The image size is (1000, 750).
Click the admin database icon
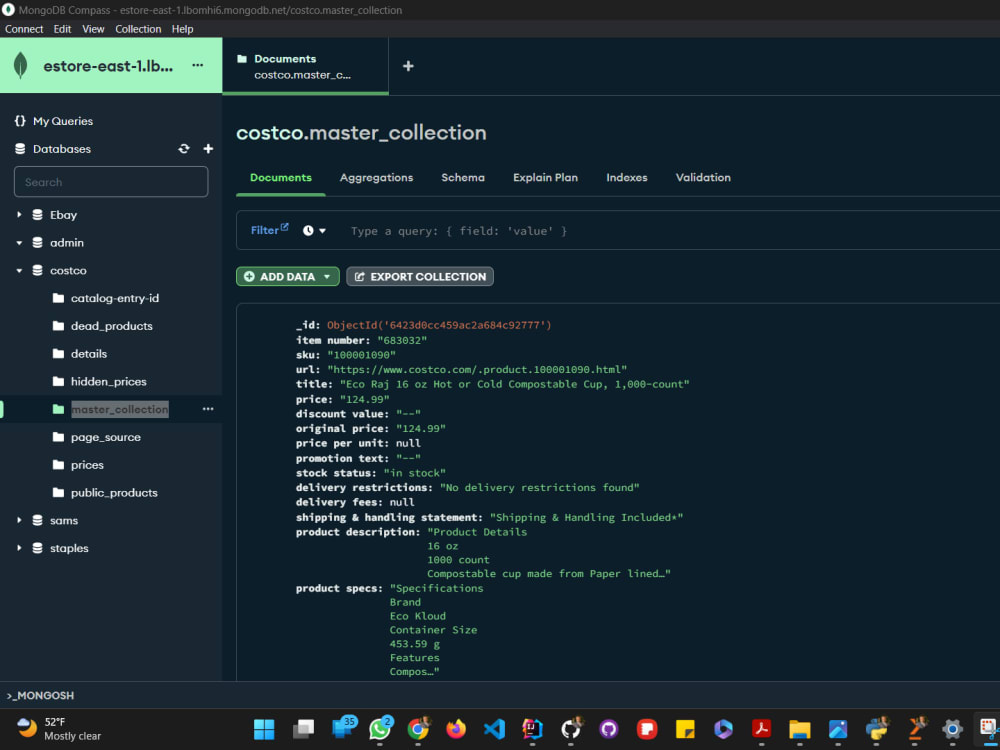click(38, 242)
